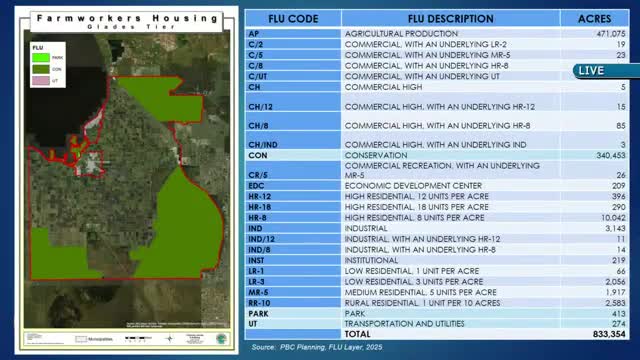Image resolution: width=640 pixels, height=360 pixels.
Task: Click the 2,056 acres value
Action: tap(616, 282)
